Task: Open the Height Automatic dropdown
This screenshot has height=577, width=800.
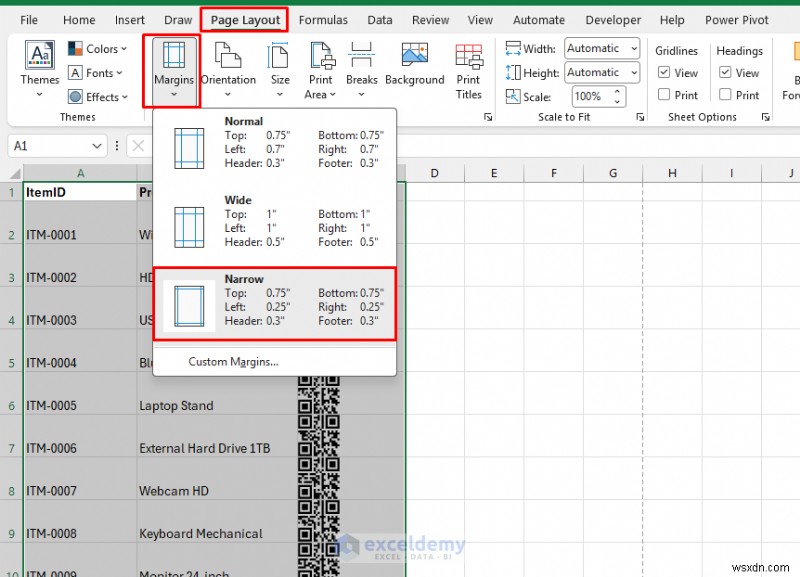Action: [x=634, y=72]
